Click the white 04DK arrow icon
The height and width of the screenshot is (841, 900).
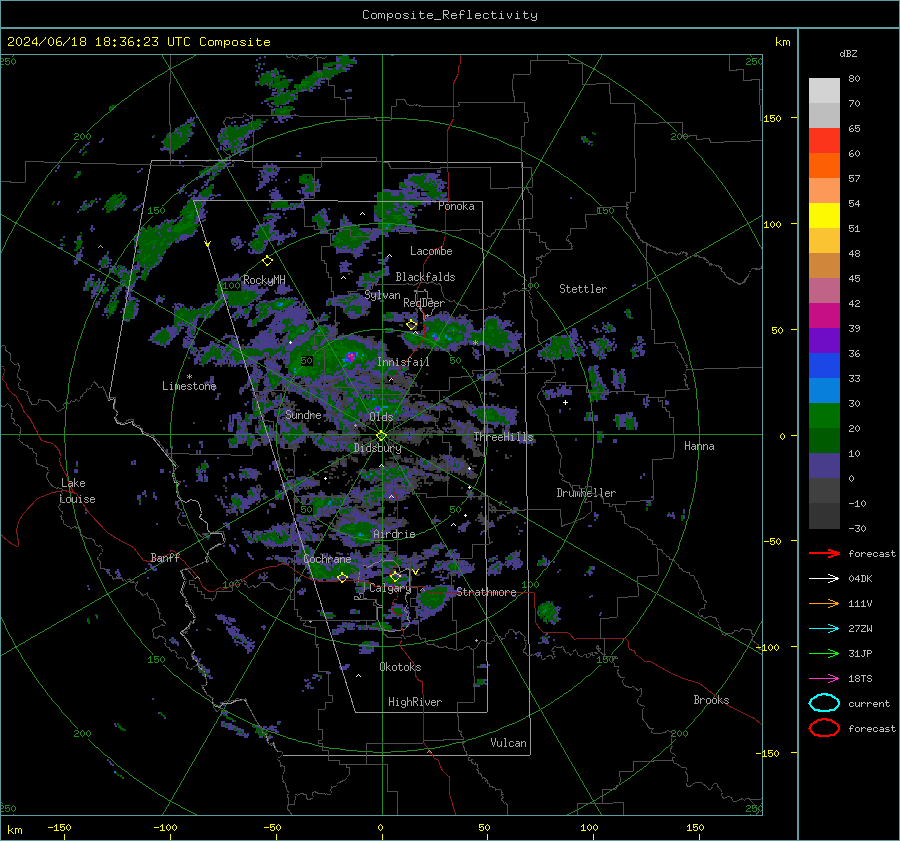pyautogui.click(x=824, y=578)
